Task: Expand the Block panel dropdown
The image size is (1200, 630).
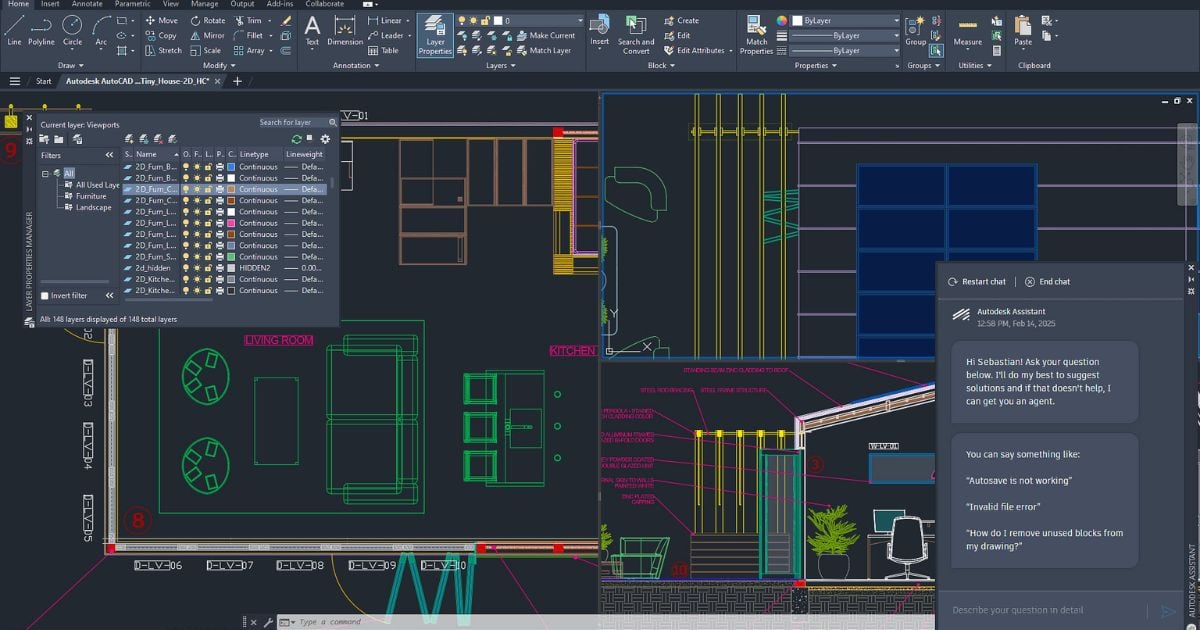Action: coord(661,65)
